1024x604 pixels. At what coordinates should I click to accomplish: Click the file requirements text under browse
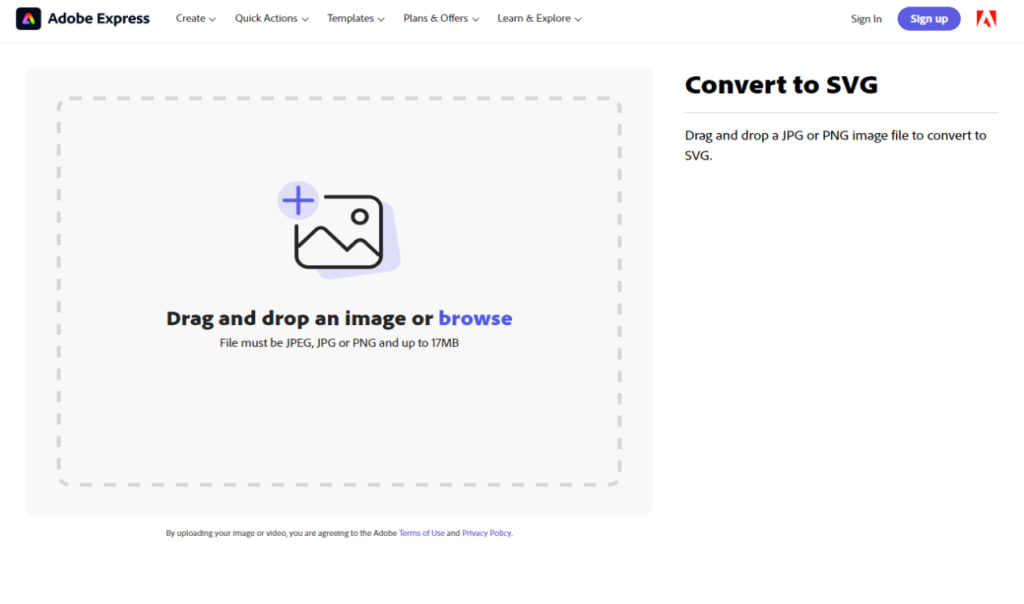[339, 343]
